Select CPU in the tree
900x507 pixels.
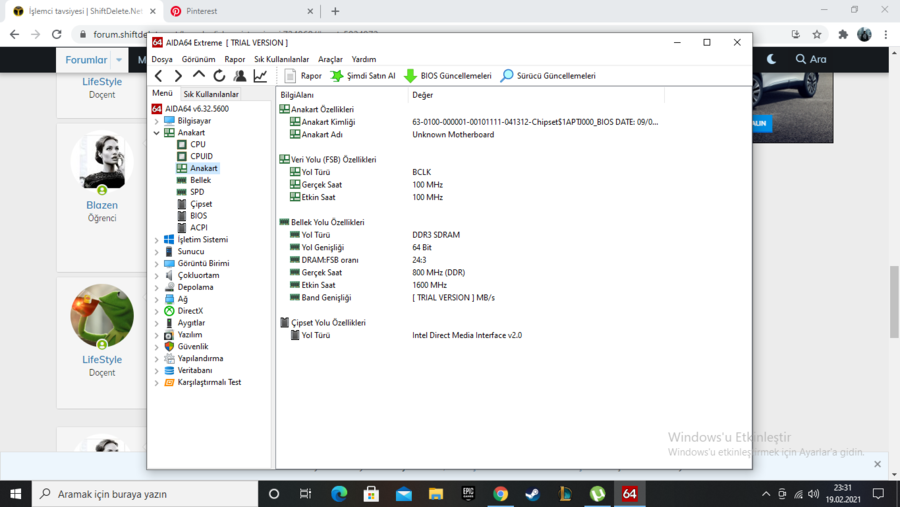(197, 144)
